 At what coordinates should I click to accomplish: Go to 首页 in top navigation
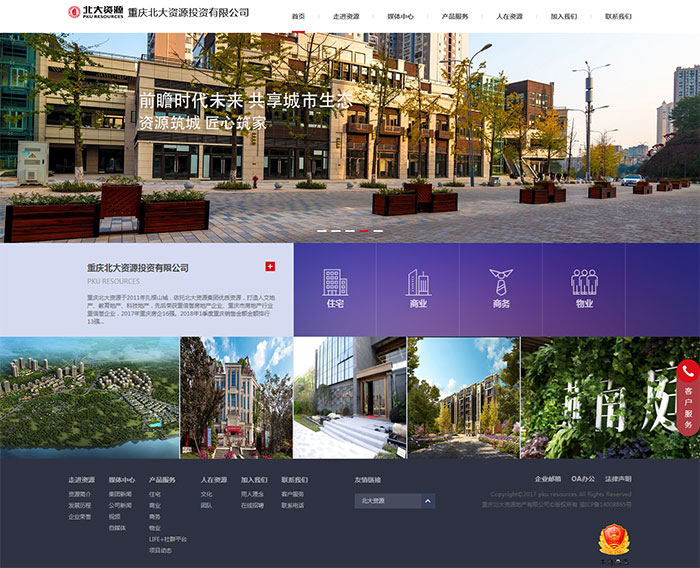coord(298,17)
